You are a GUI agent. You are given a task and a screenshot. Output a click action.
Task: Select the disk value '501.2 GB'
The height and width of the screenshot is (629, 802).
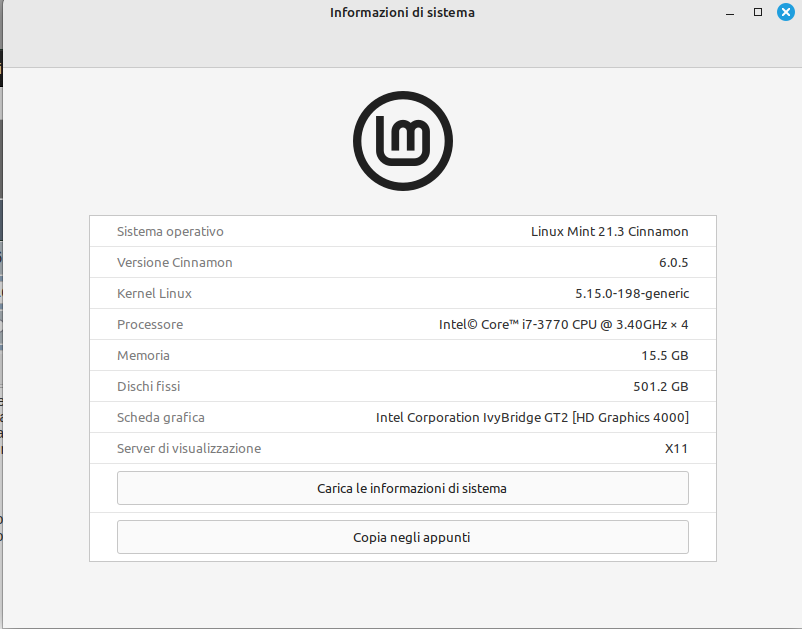661,387
